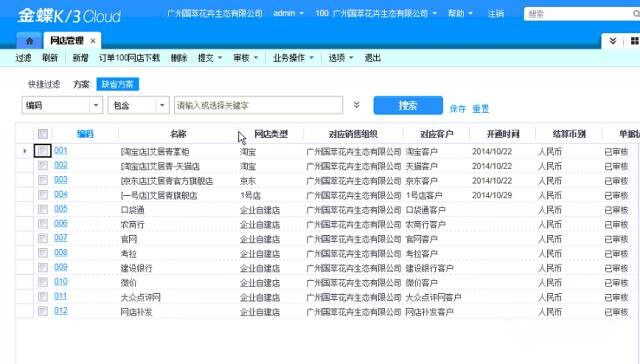
Task: Check the box for row 011
Action: click(x=43, y=297)
